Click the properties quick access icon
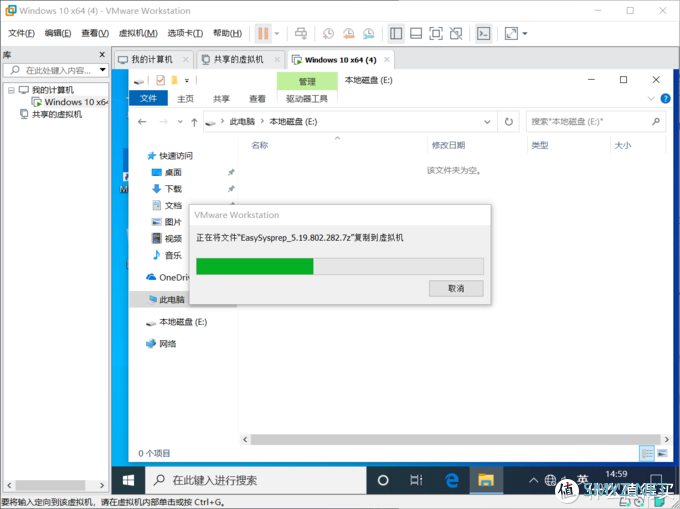680x509 pixels. point(160,80)
